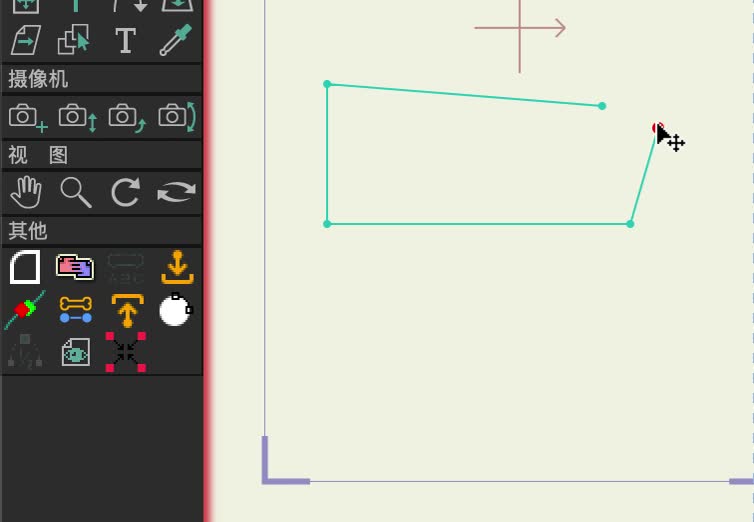The image size is (754, 522).
Task: Click the red corner squares shrink icon
Action: coord(126,352)
